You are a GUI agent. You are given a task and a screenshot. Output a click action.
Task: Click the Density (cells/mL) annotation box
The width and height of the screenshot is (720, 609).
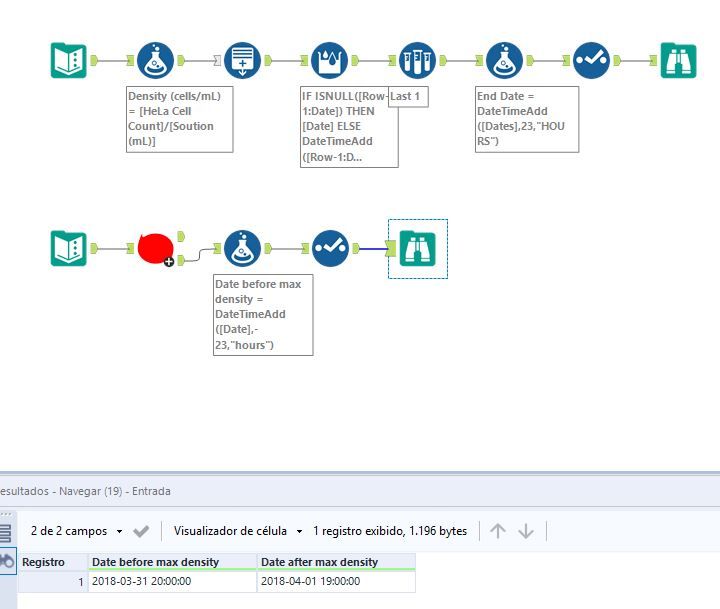point(180,119)
